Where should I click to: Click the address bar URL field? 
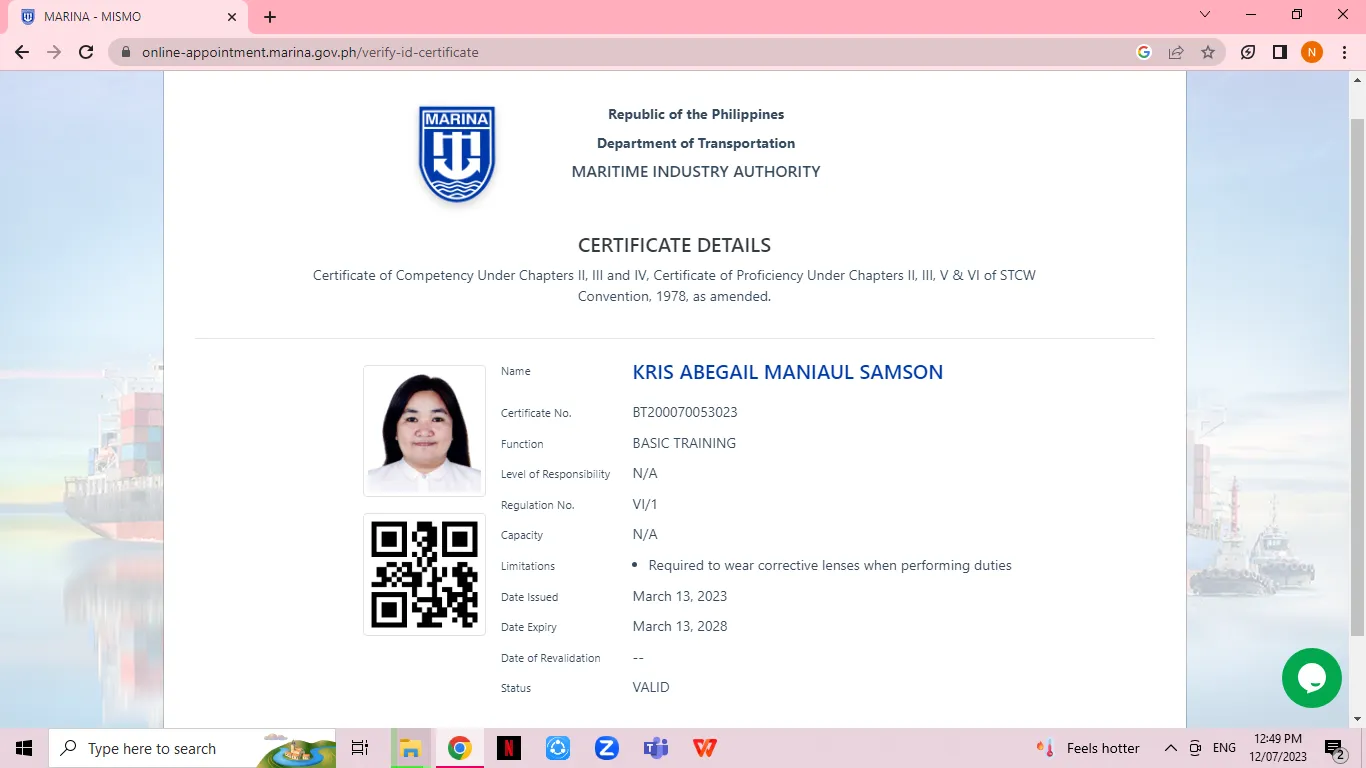point(600,52)
